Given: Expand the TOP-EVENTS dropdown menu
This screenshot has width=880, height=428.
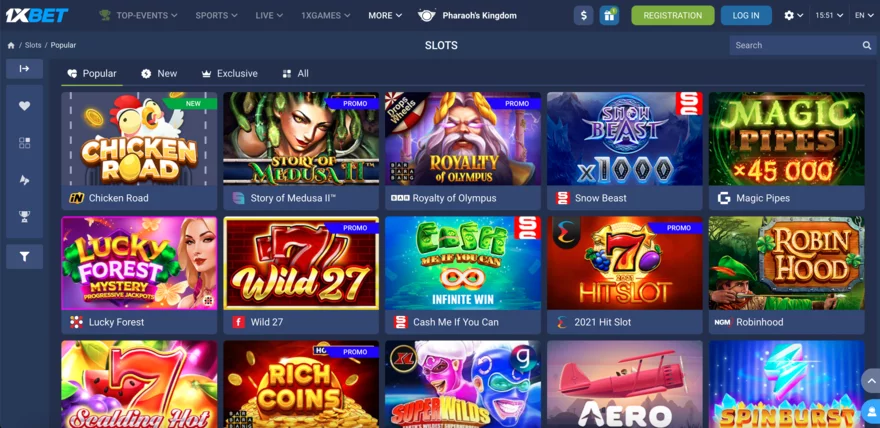Looking at the screenshot, I should [x=138, y=15].
